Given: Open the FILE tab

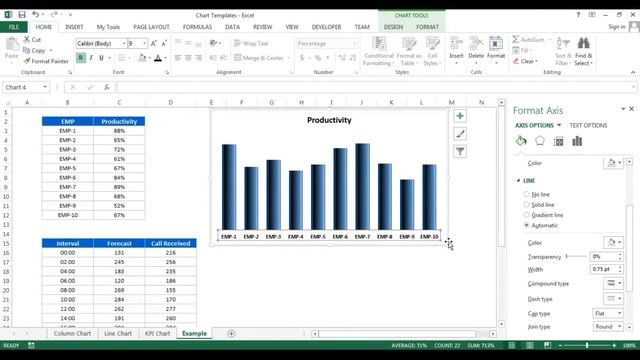Looking at the screenshot, I should tap(14, 27).
